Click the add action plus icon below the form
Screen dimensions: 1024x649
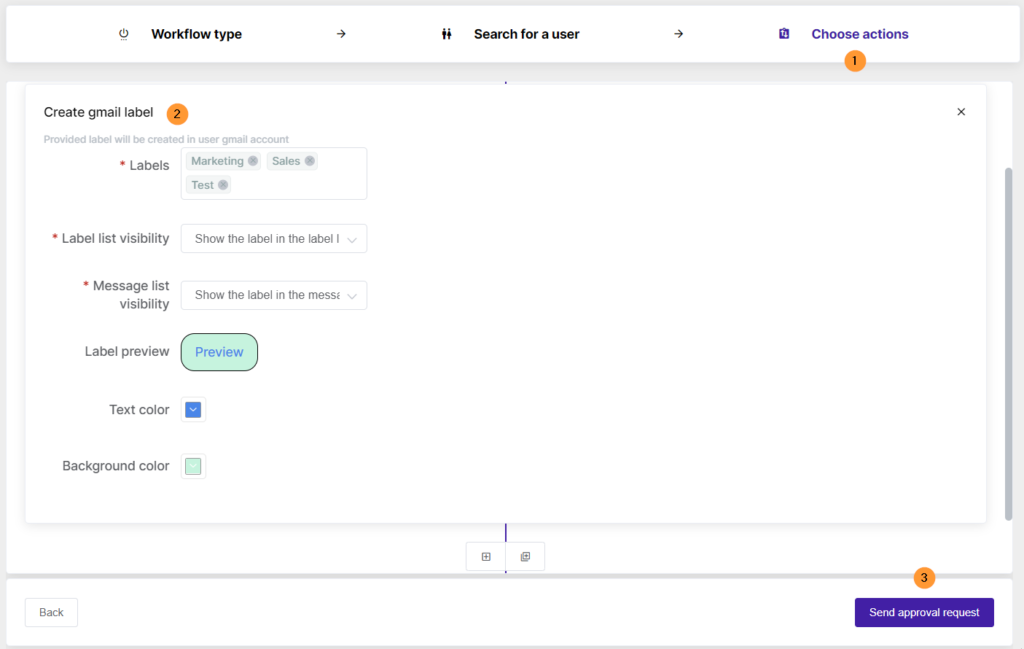click(486, 556)
